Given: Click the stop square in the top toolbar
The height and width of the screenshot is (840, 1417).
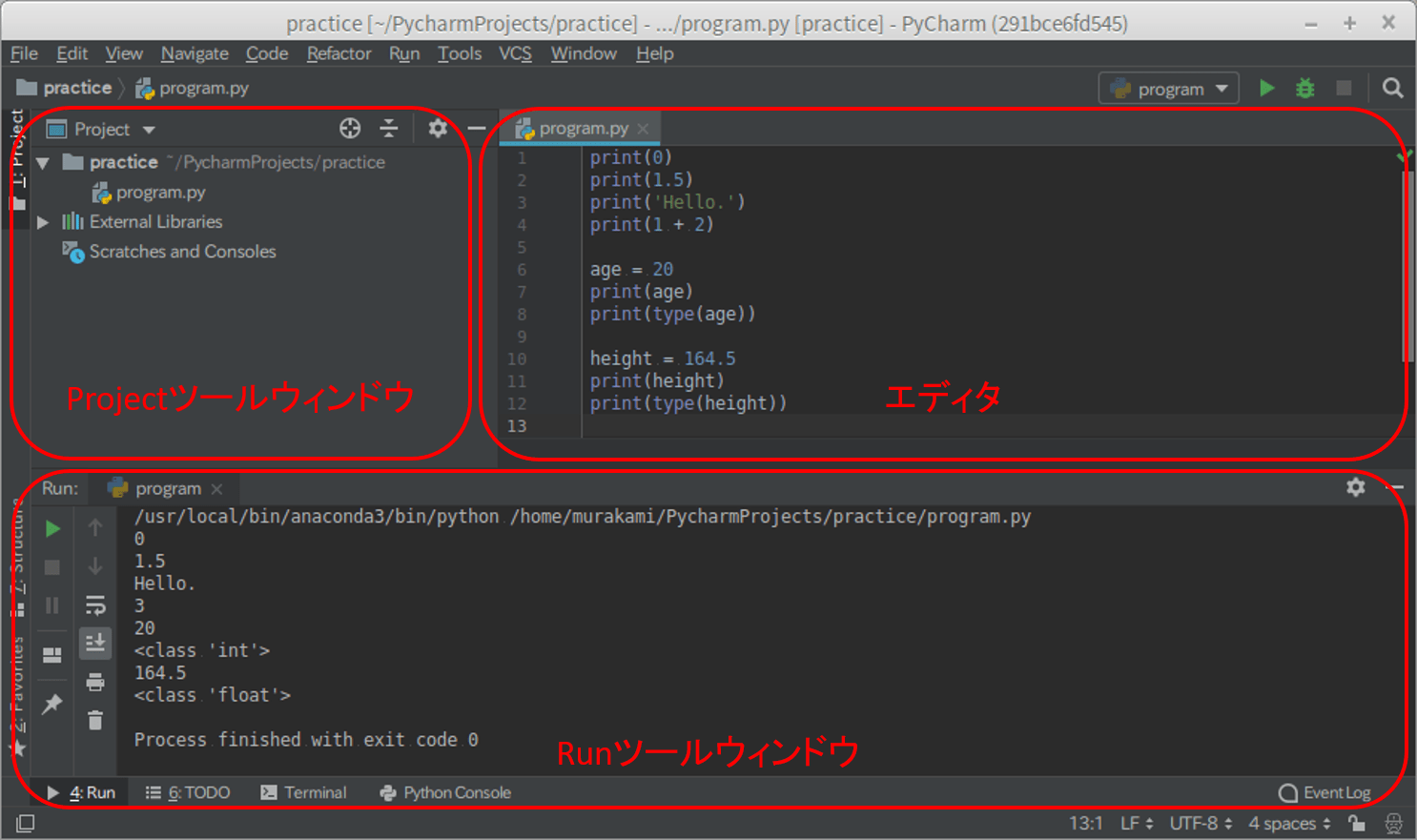Looking at the screenshot, I should pos(1344,88).
